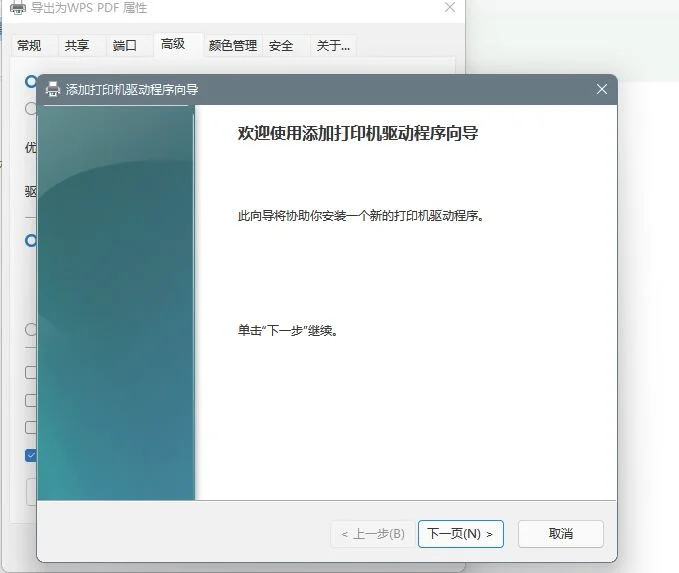Click the 上一步(B) back button

371,533
